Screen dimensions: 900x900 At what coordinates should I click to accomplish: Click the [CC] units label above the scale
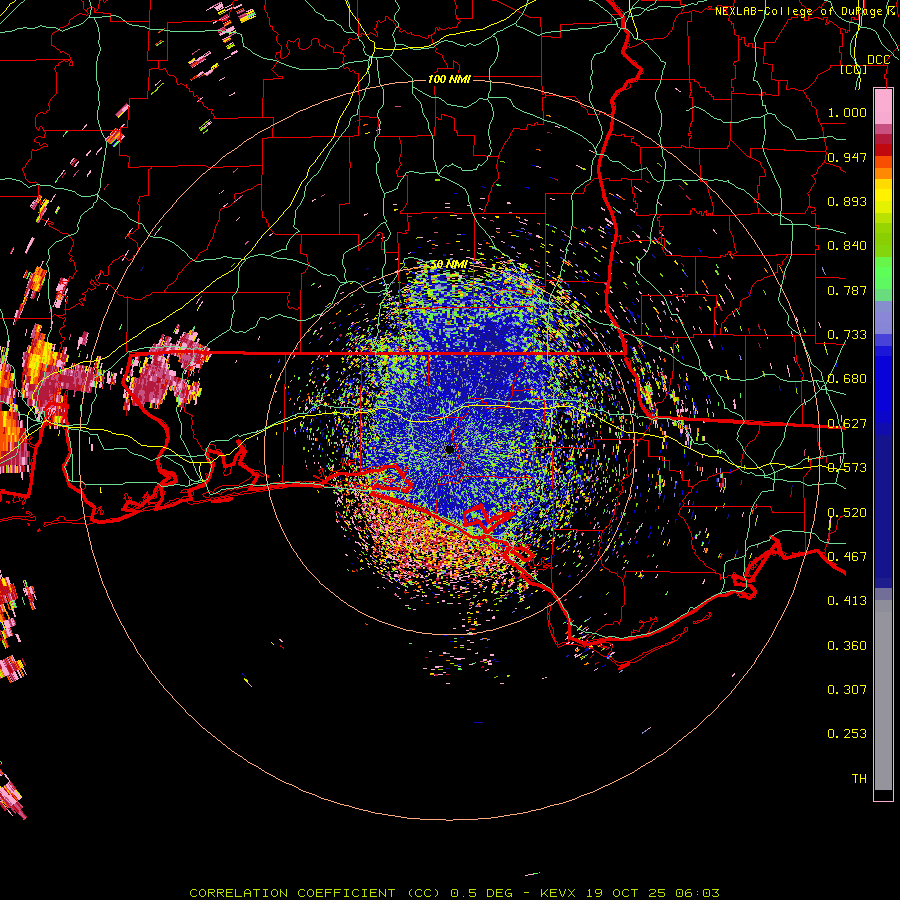coord(854,69)
